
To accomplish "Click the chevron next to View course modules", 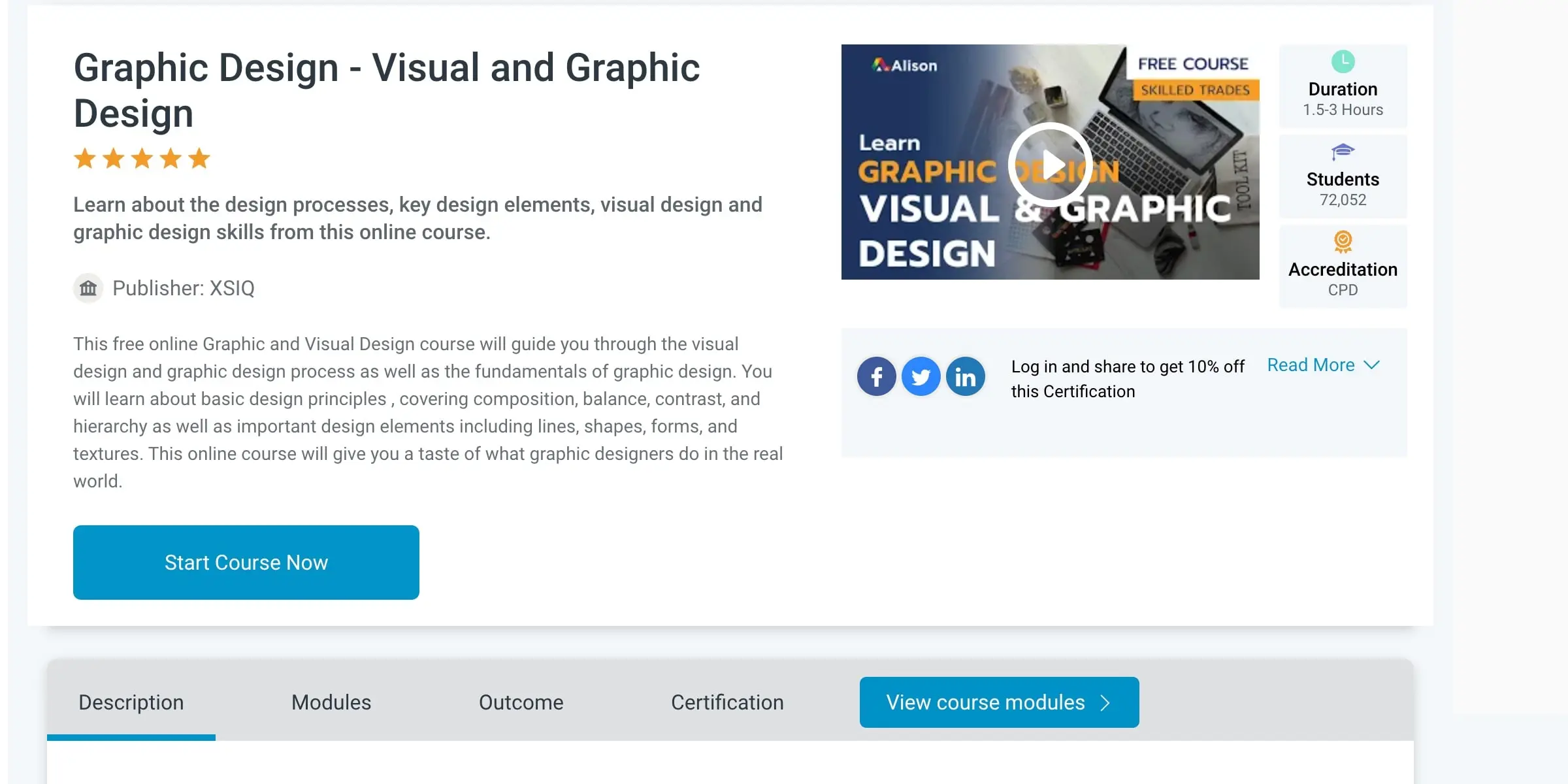I will (x=1105, y=702).
